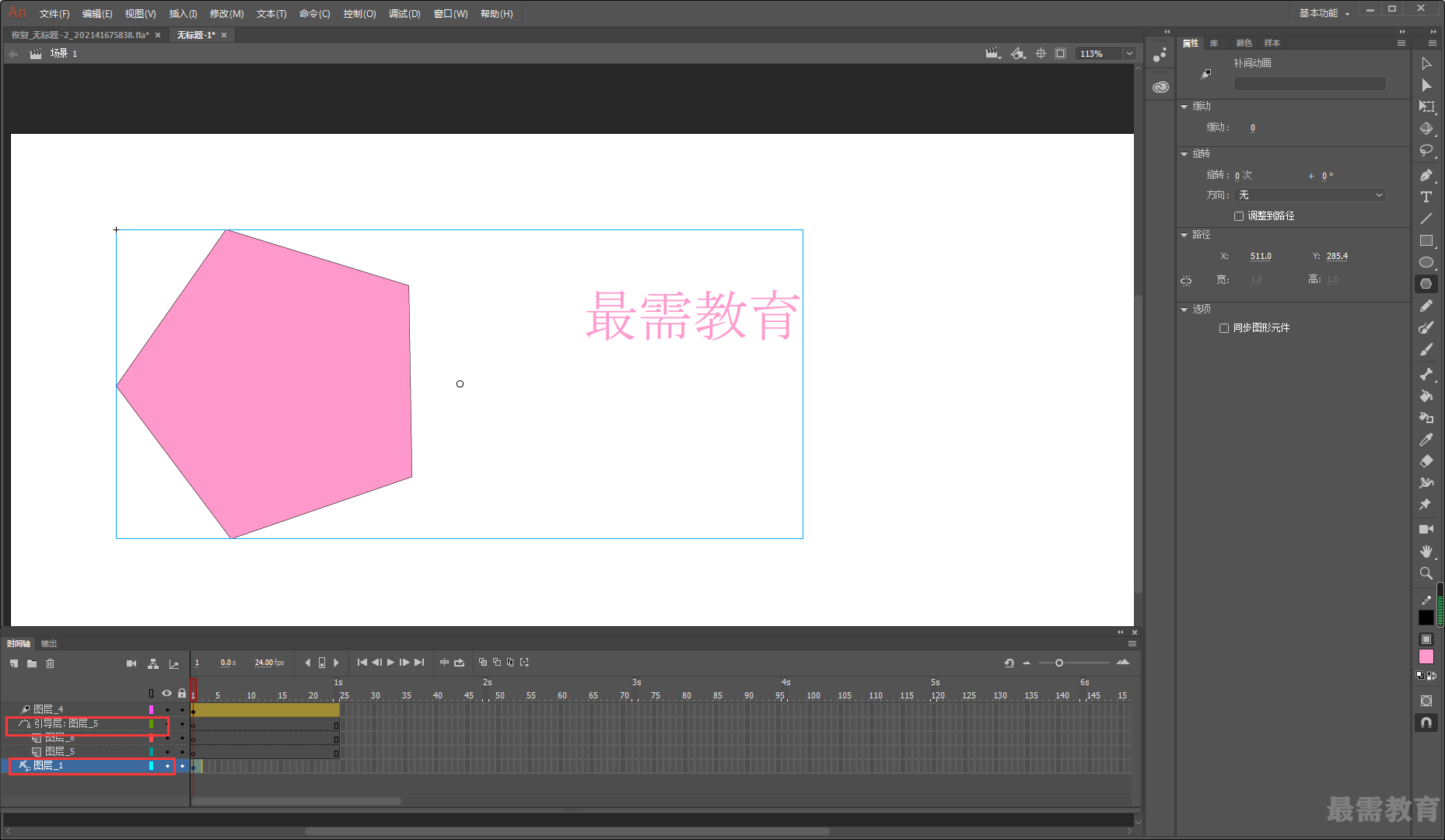
Task: Step forward one frame button
Action: coord(404,663)
